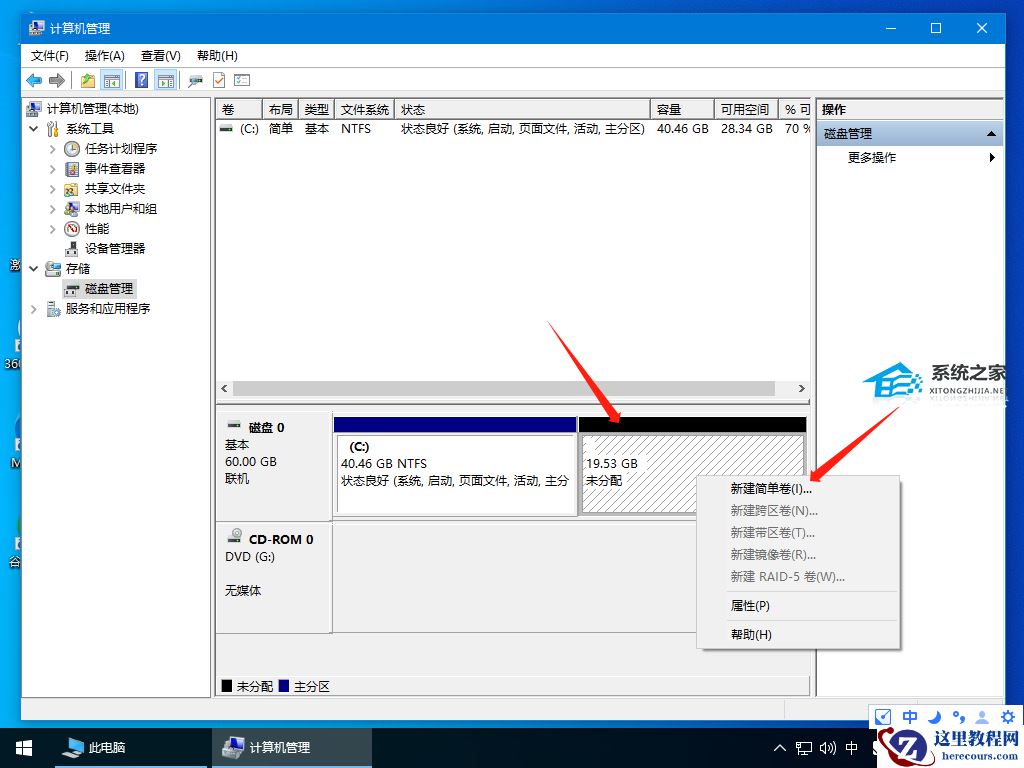
Task: Click the CD-ROM 0 drive label
Action: [x=281, y=539]
